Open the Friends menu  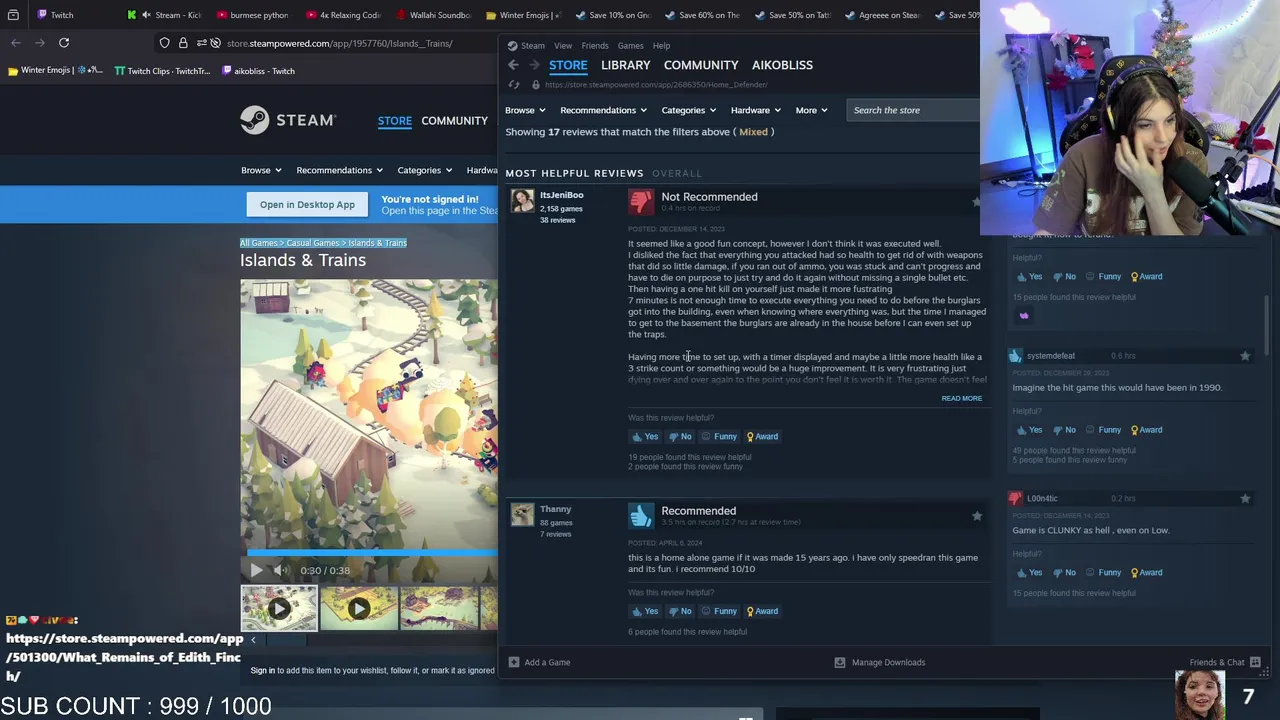pyautogui.click(x=595, y=46)
